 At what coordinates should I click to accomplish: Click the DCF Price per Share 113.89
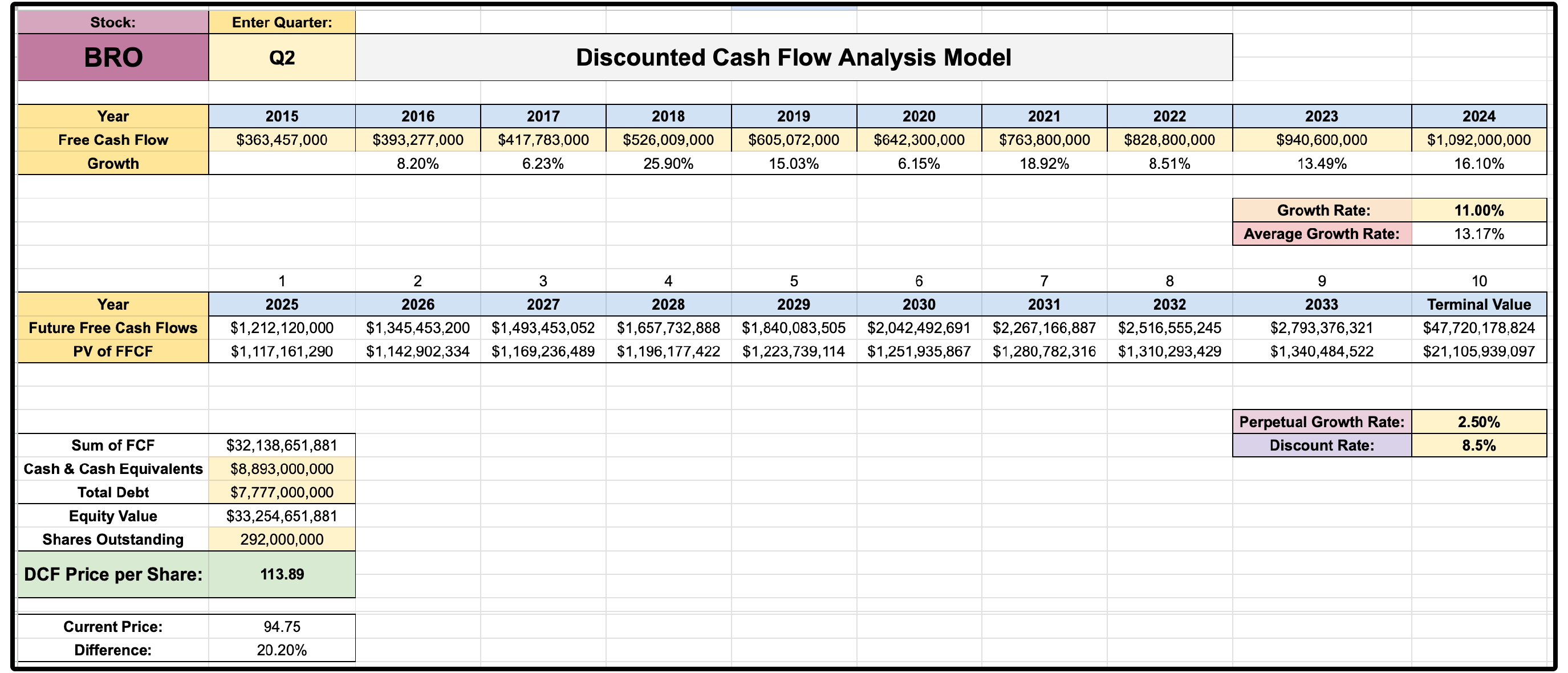click(282, 574)
